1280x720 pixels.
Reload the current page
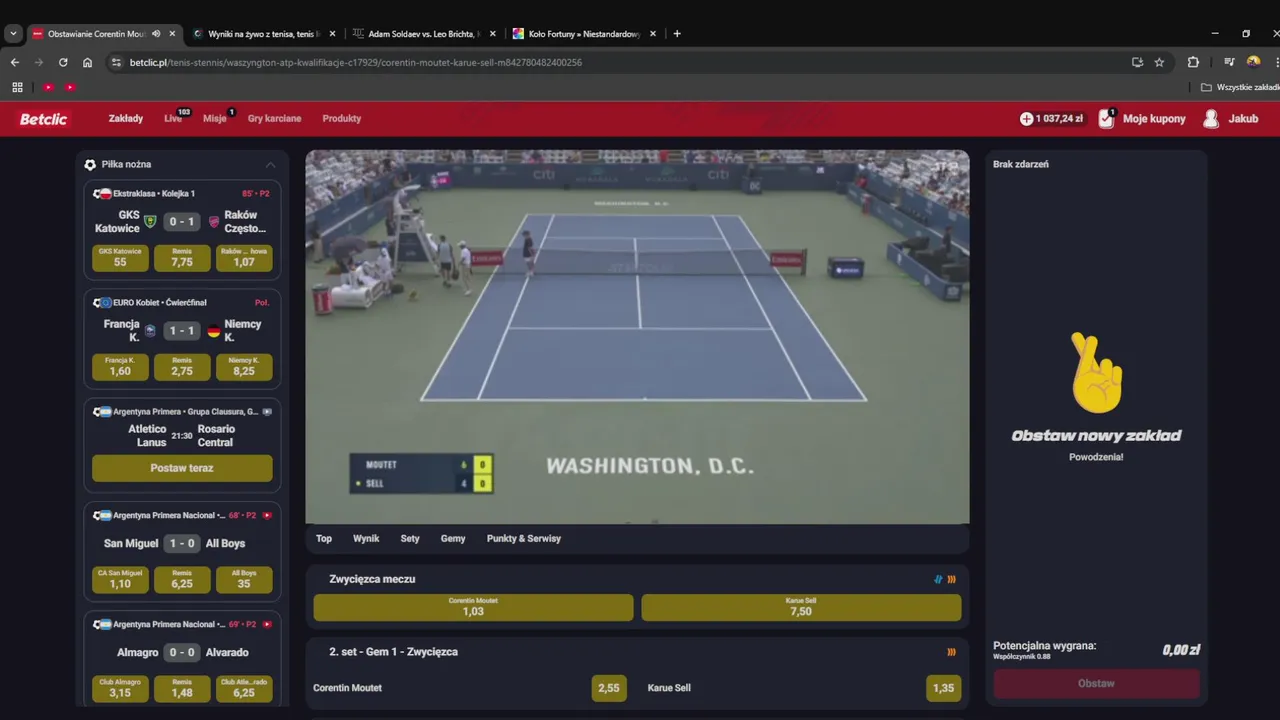pyautogui.click(x=63, y=62)
